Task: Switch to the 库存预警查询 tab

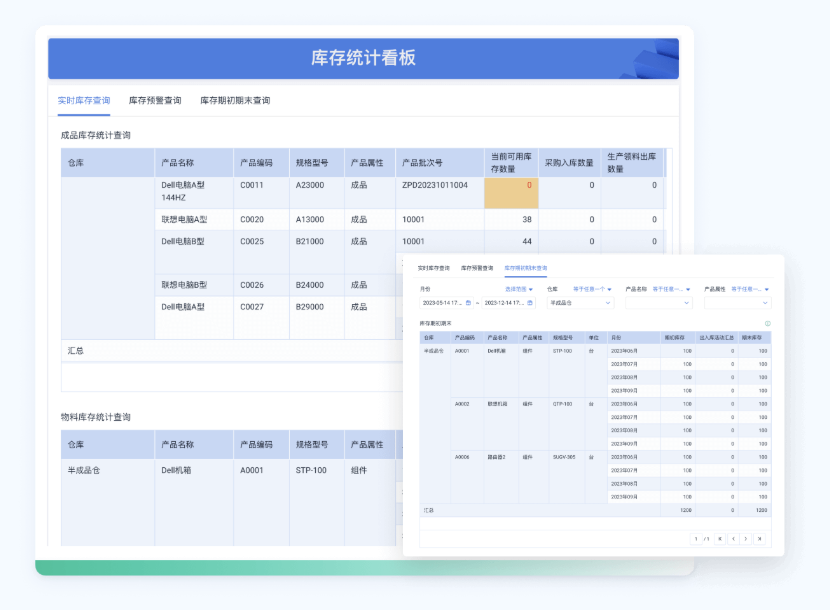Action: pos(155,101)
